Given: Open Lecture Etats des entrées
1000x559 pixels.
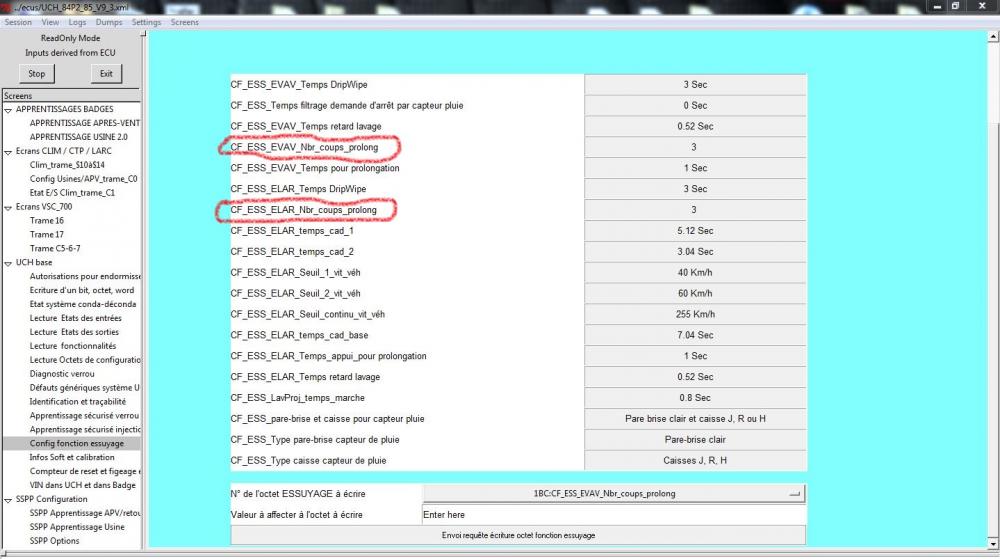Looking at the screenshot, I should pyautogui.click(x=75, y=318).
